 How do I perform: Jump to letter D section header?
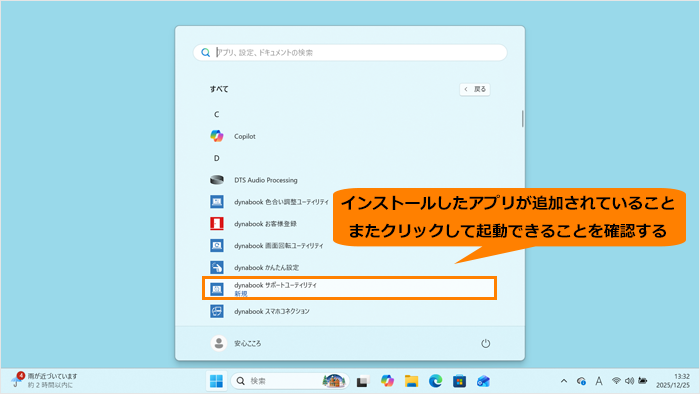(217, 158)
